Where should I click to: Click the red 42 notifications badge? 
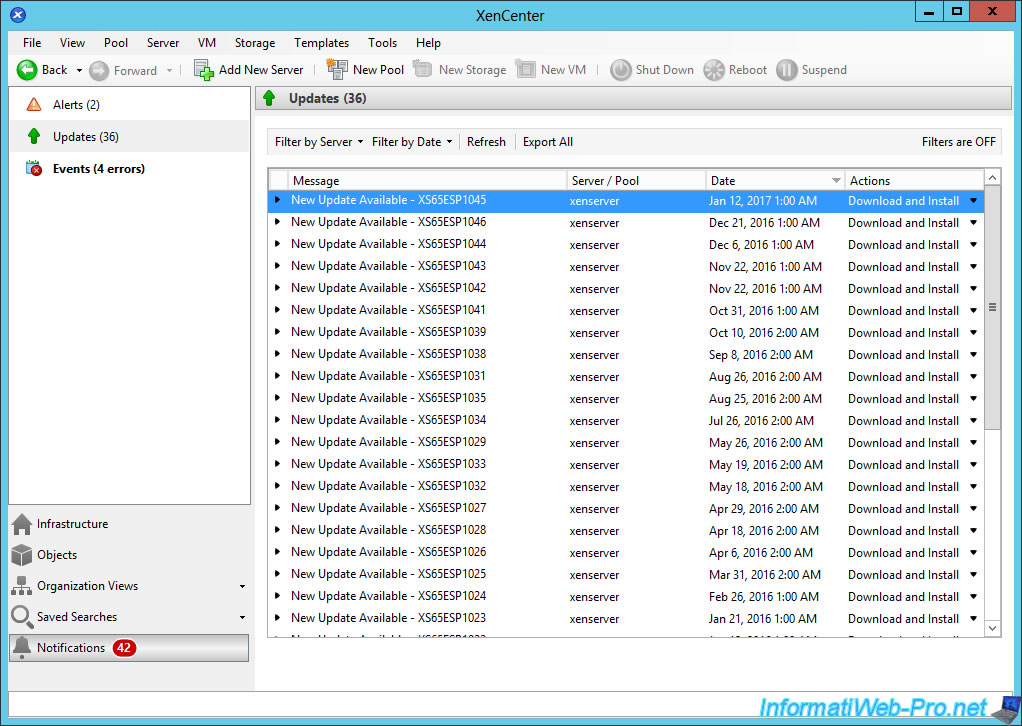click(124, 648)
